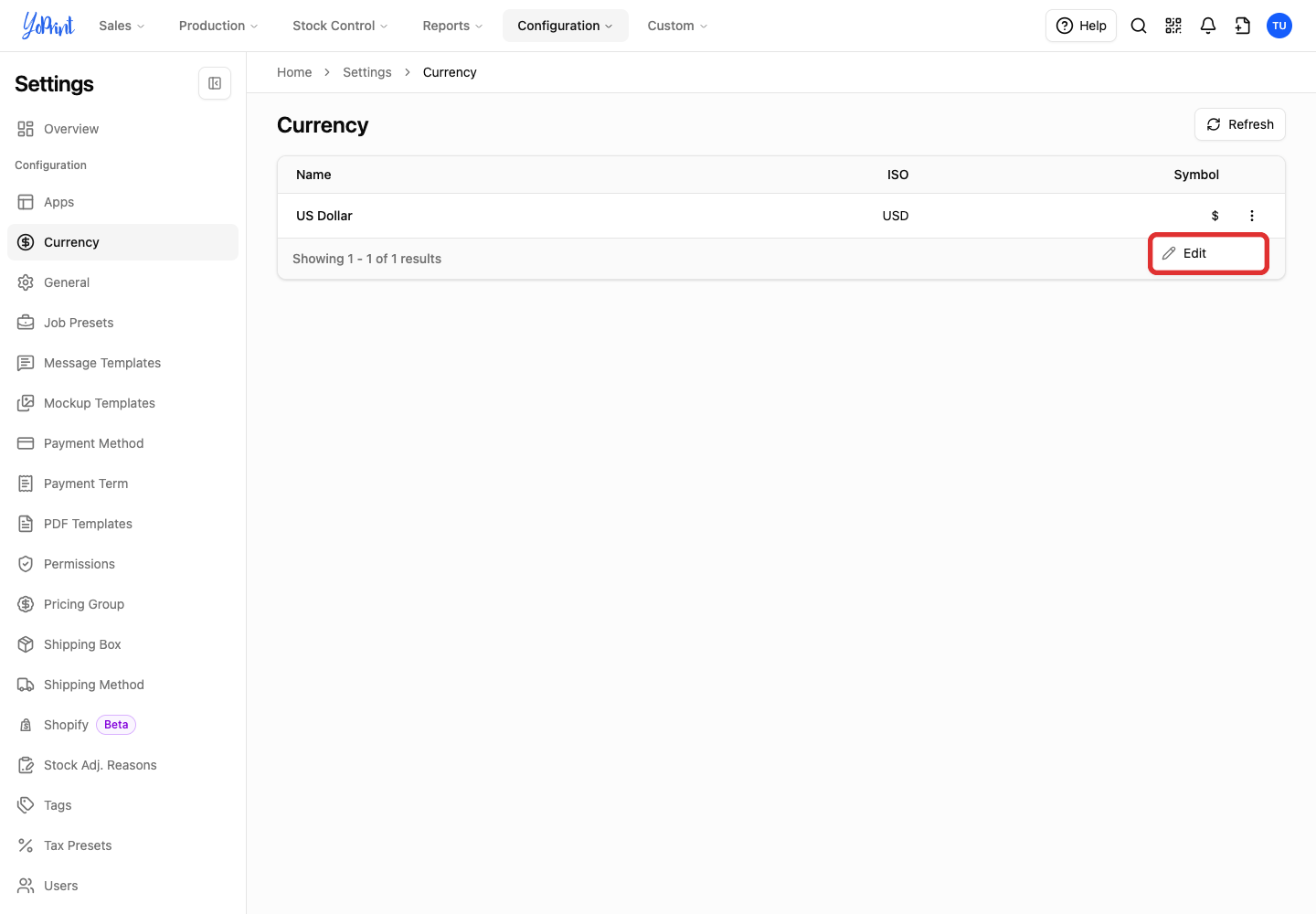Viewport: 1316px width, 914px height.
Task: Choose Edit from the row menu
Action: (x=1208, y=253)
